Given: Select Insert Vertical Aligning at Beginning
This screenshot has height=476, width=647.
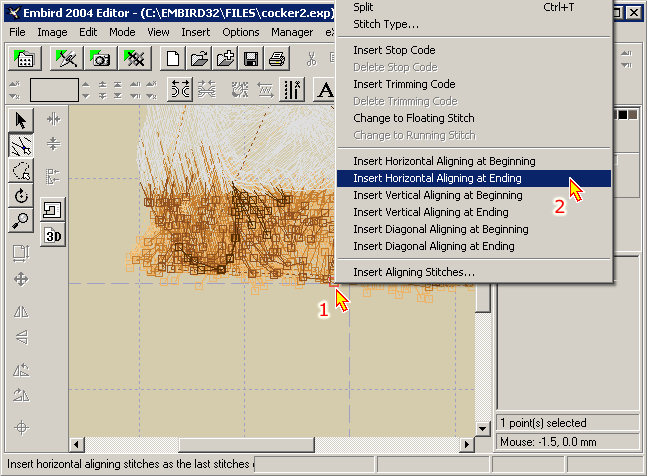Looking at the screenshot, I should point(474,195).
